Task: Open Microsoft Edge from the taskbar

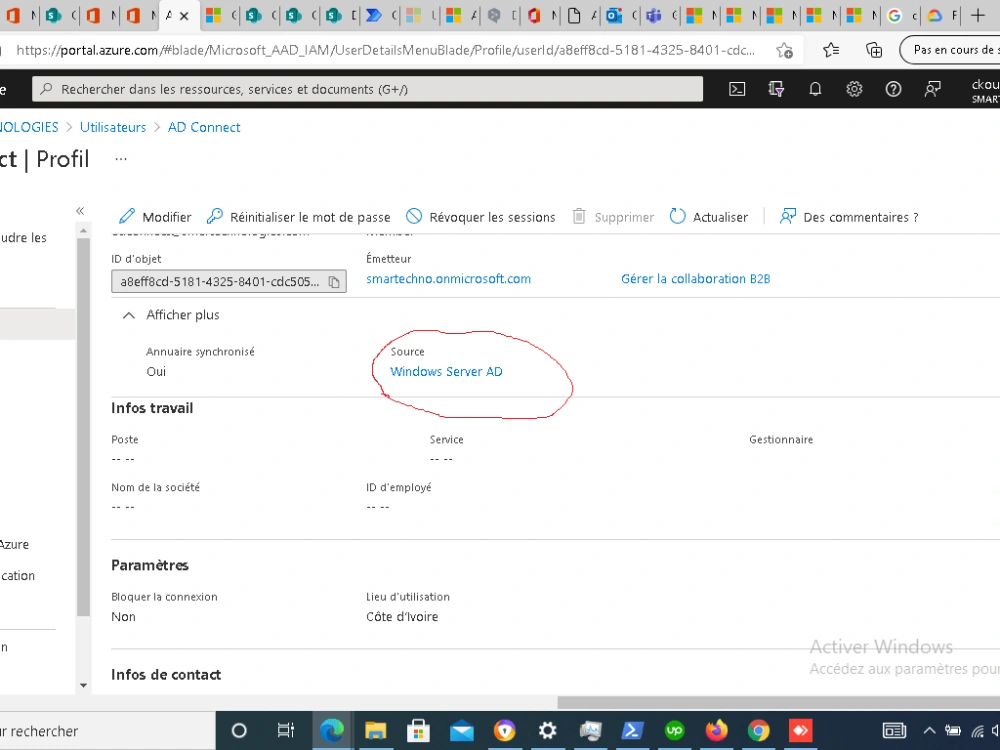Action: (332, 731)
